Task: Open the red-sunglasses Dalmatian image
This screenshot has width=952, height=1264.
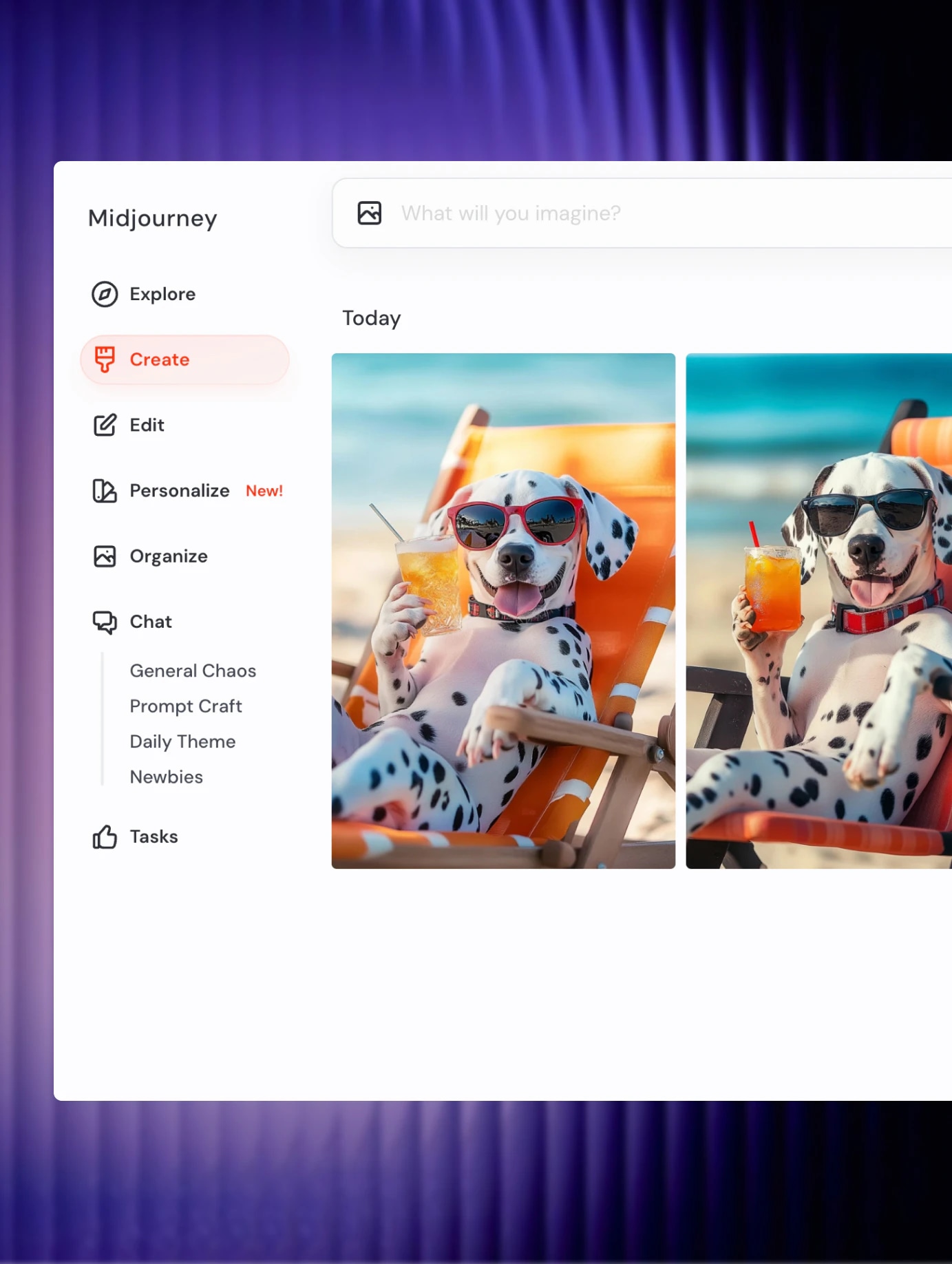Action: [x=503, y=611]
